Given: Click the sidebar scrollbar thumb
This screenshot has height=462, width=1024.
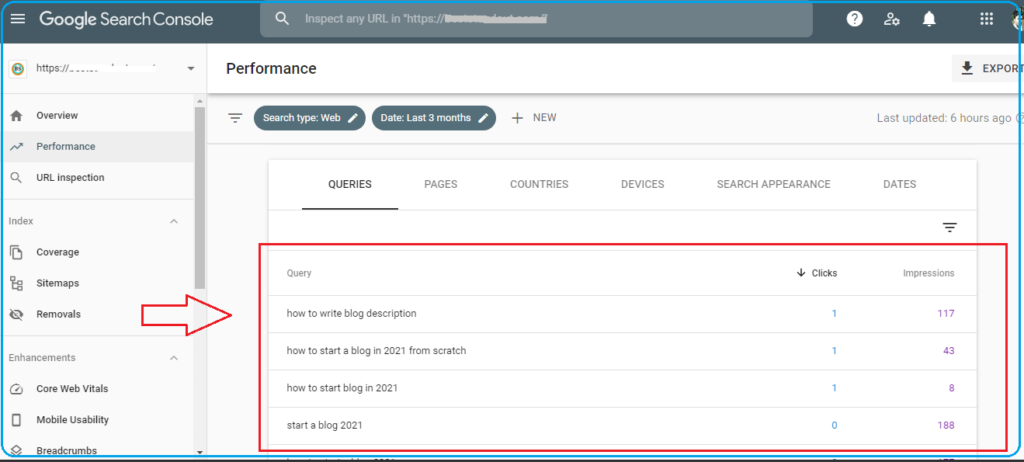Looking at the screenshot, I should tap(199, 198).
